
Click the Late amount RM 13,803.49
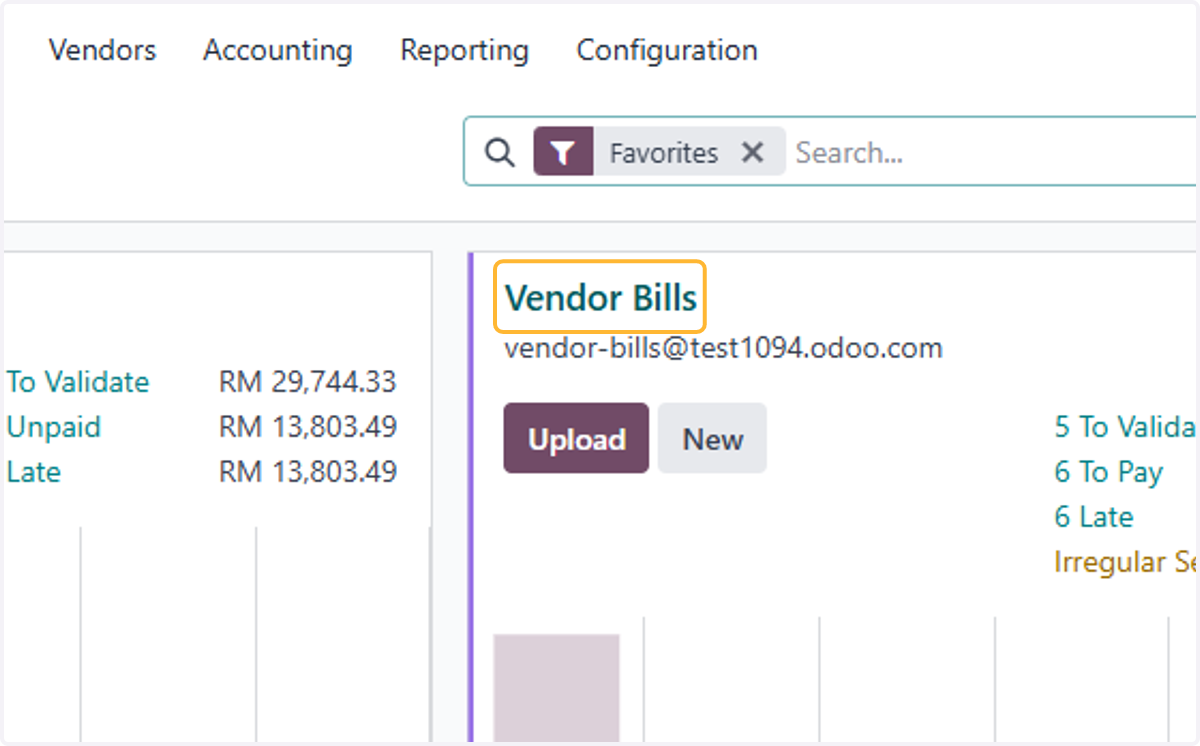308,471
